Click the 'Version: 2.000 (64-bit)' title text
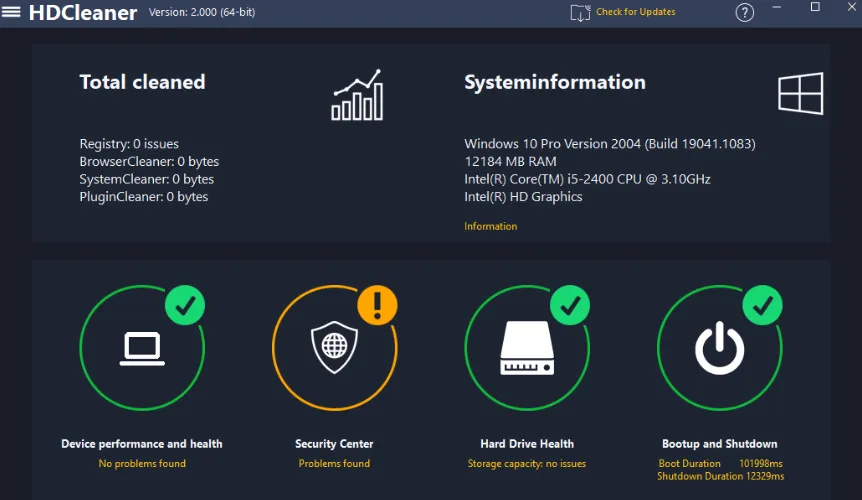Viewport: 862px width, 500px height. pos(202,12)
